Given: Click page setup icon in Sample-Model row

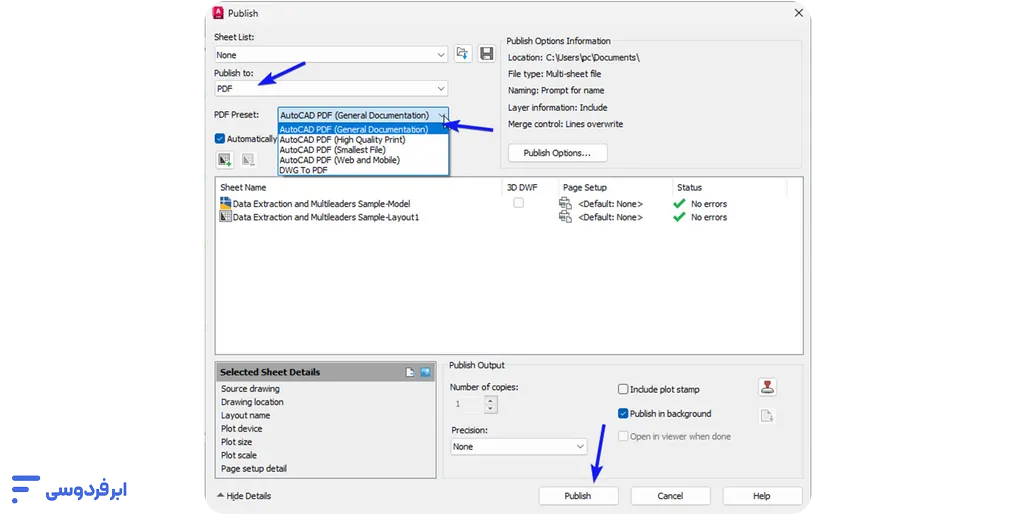Looking at the screenshot, I should click(x=565, y=203).
